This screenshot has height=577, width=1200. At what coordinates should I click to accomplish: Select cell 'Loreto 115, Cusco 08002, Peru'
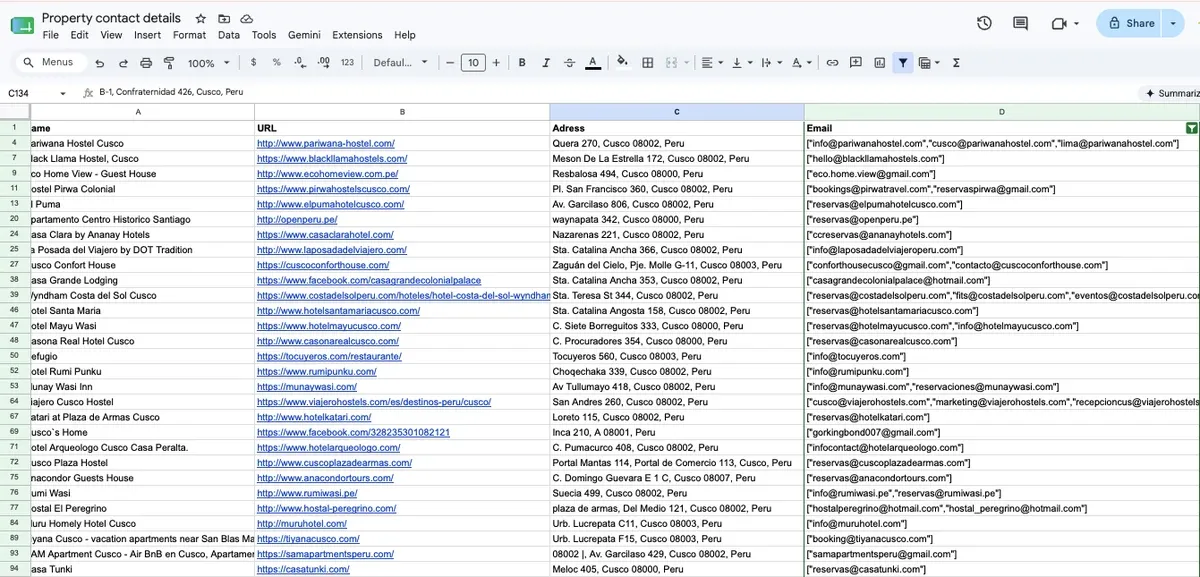point(677,417)
